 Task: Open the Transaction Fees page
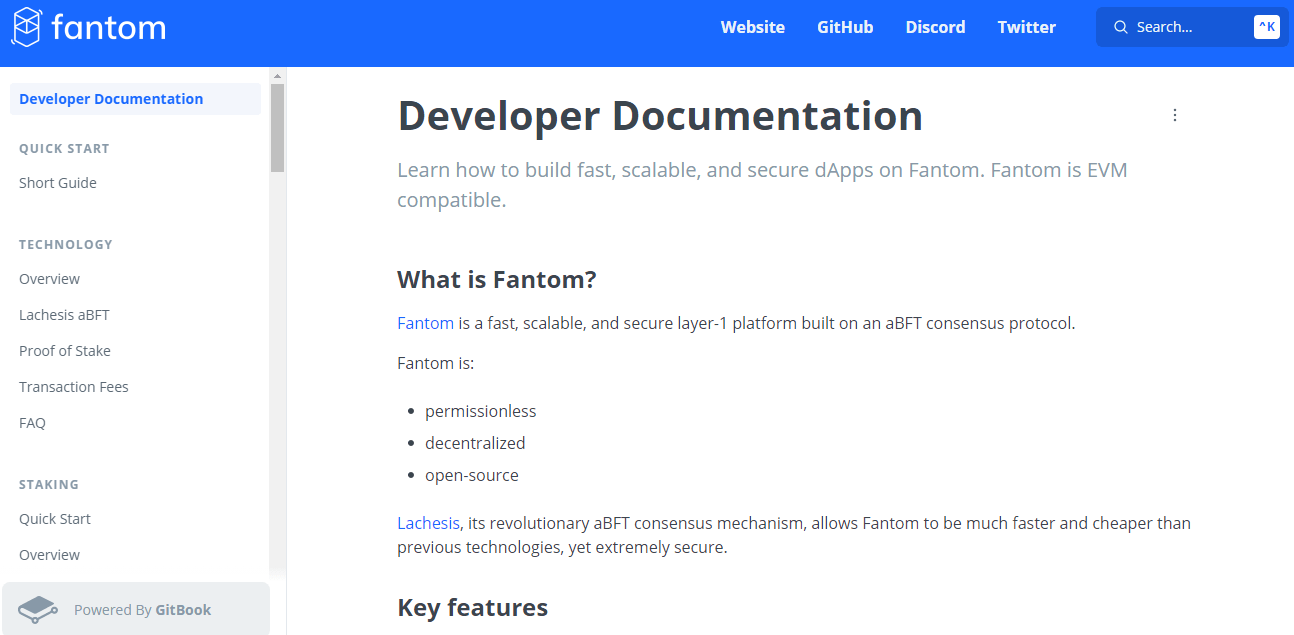point(74,387)
